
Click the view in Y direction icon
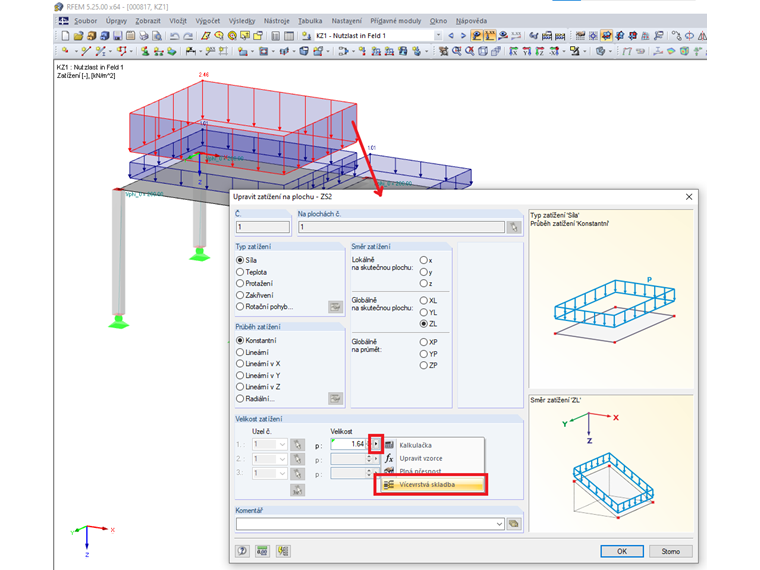[x=527, y=50]
